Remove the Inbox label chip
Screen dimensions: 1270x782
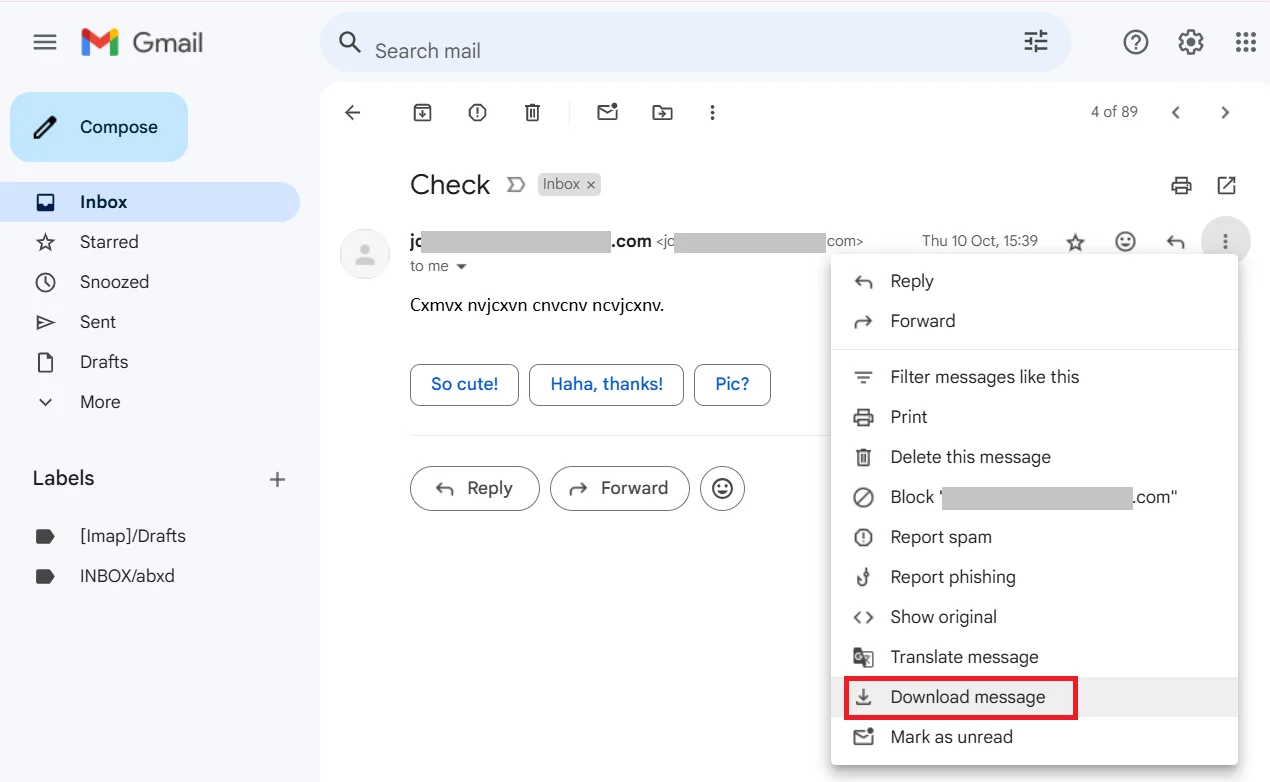click(x=591, y=185)
